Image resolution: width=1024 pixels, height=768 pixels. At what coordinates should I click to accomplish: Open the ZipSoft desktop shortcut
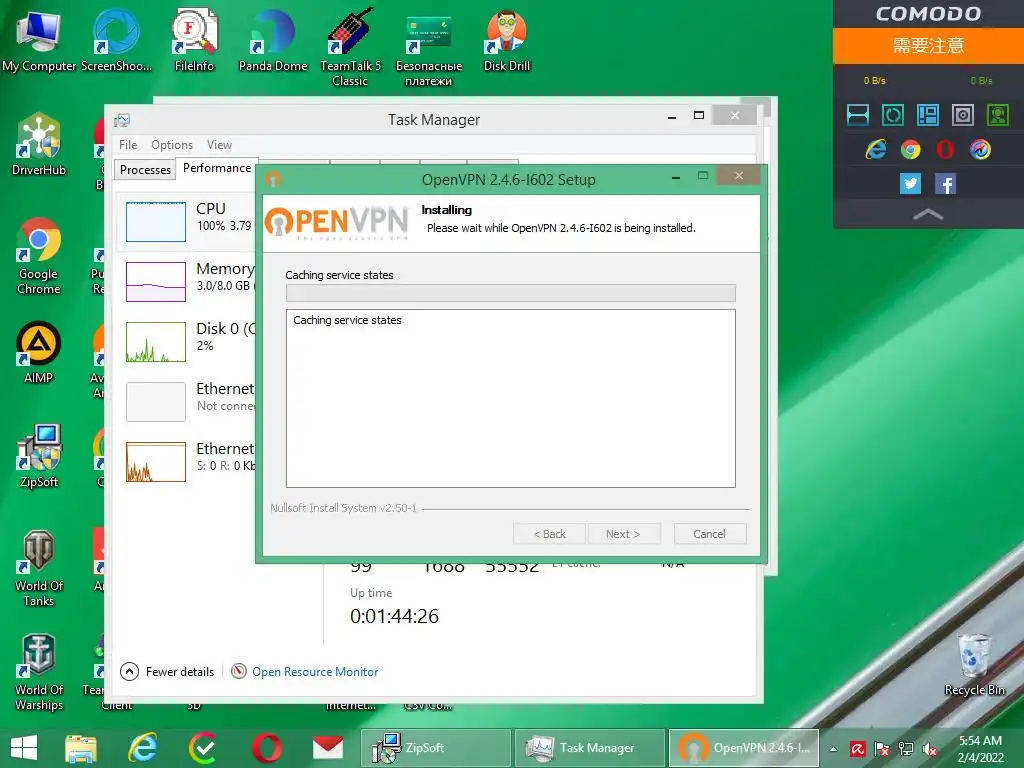pyautogui.click(x=39, y=456)
